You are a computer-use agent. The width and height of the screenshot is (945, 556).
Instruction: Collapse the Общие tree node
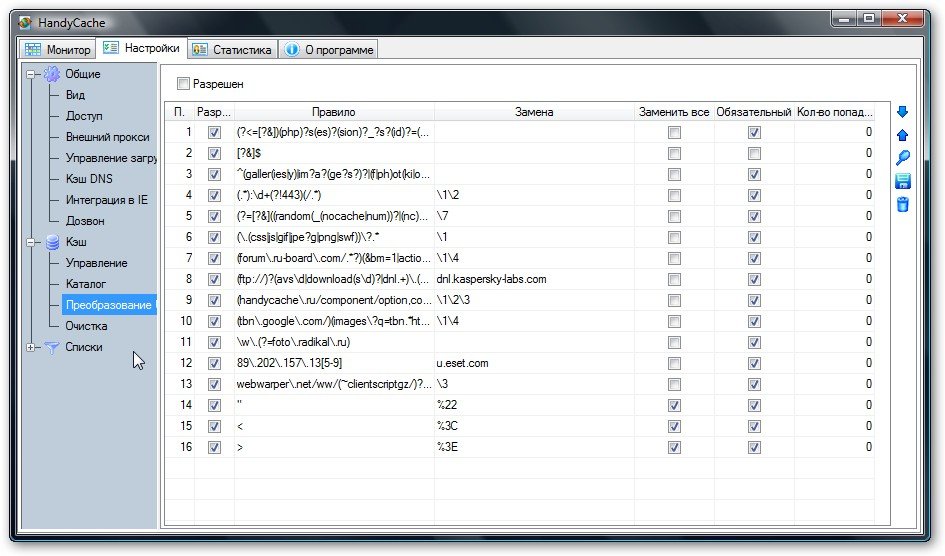tap(31, 75)
